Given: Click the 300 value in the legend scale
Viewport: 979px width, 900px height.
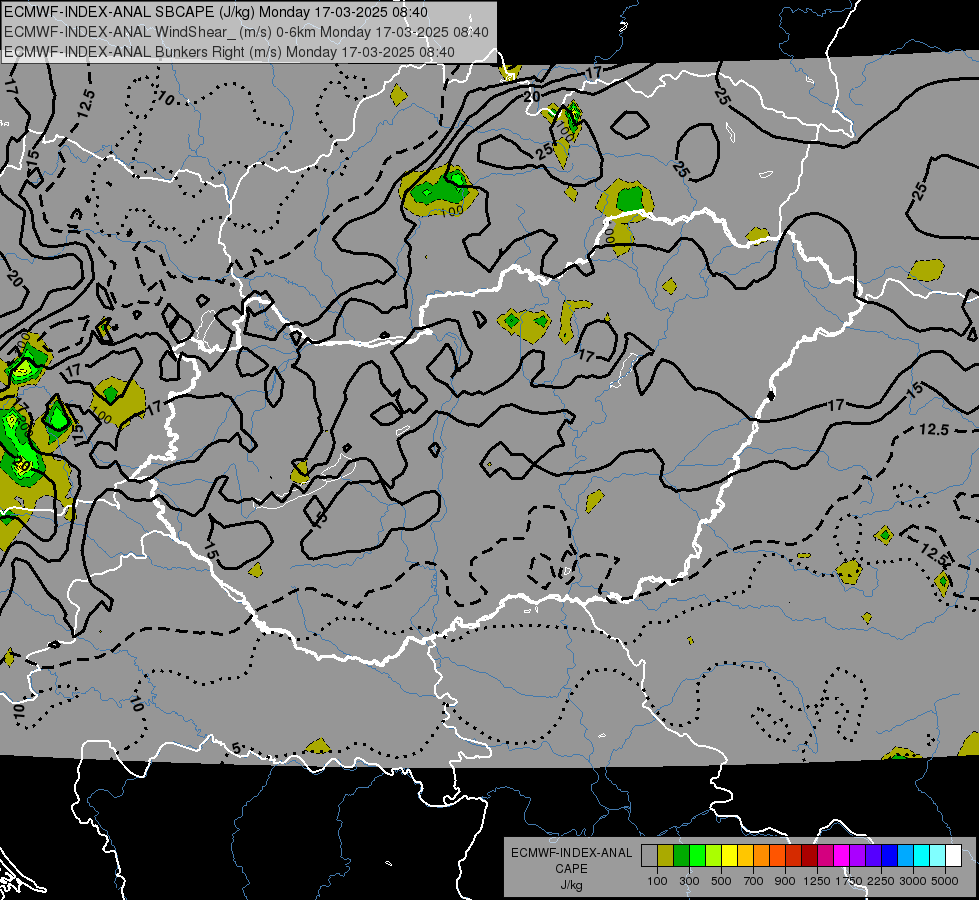Looking at the screenshot, I should pyautogui.click(x=689, y=881).
